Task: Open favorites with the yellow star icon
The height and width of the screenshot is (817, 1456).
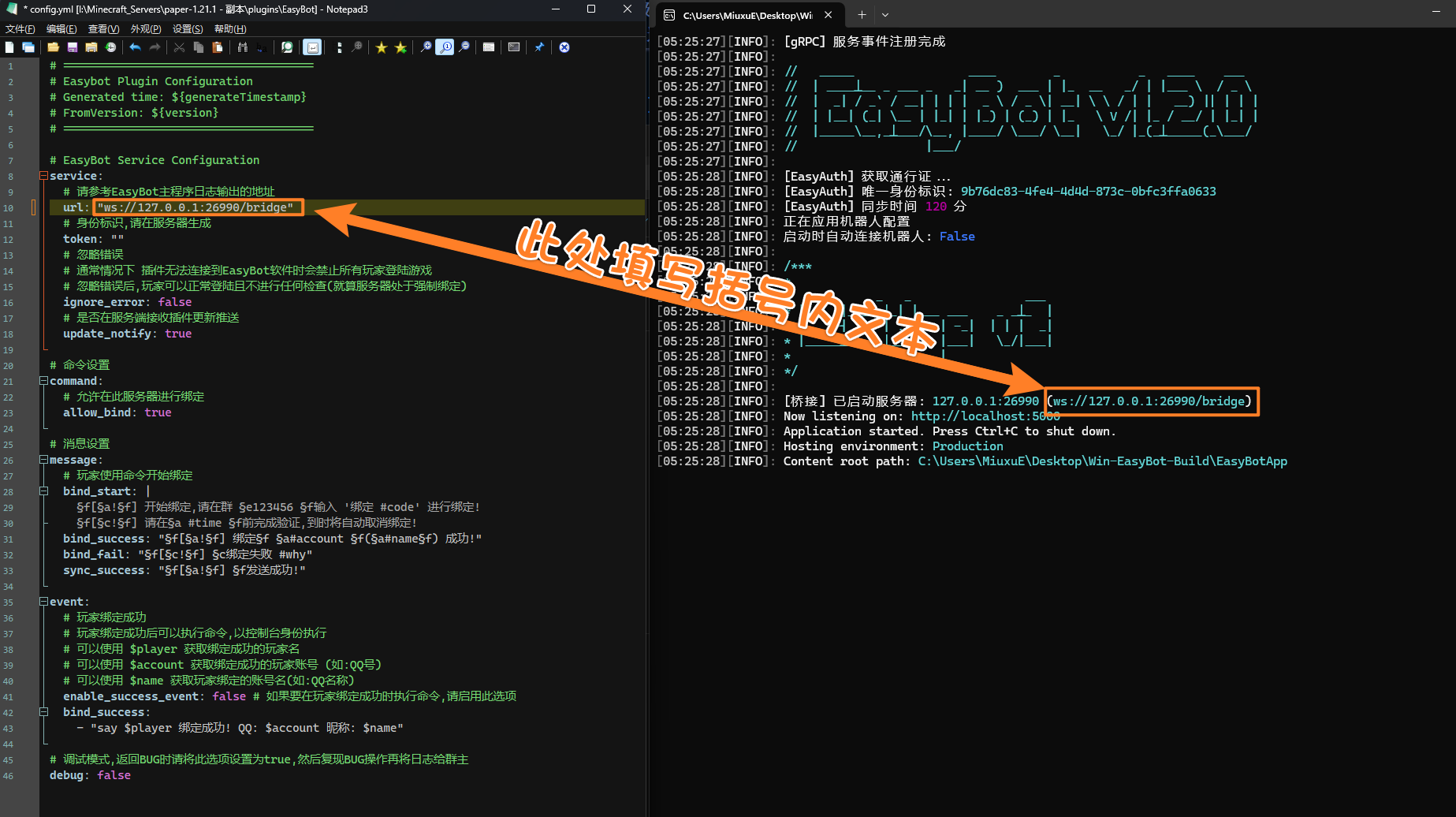Action: click(x=382, y=47)
